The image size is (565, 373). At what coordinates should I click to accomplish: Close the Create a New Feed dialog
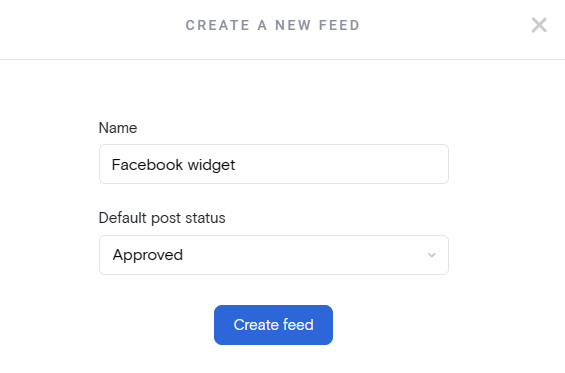pyautogui.click(x=539, y=25)
